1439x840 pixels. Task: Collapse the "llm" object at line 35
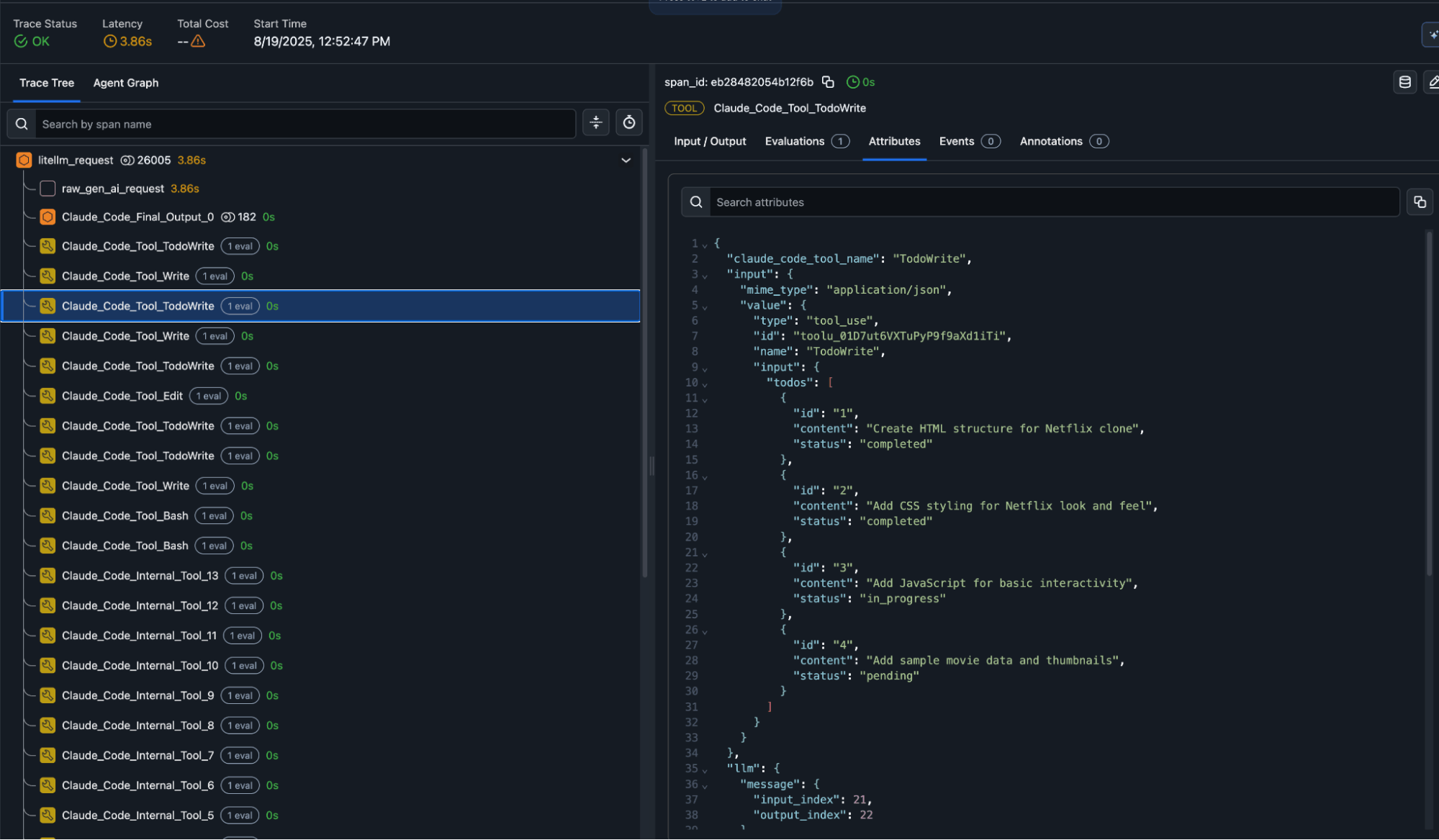click(705, 769)
